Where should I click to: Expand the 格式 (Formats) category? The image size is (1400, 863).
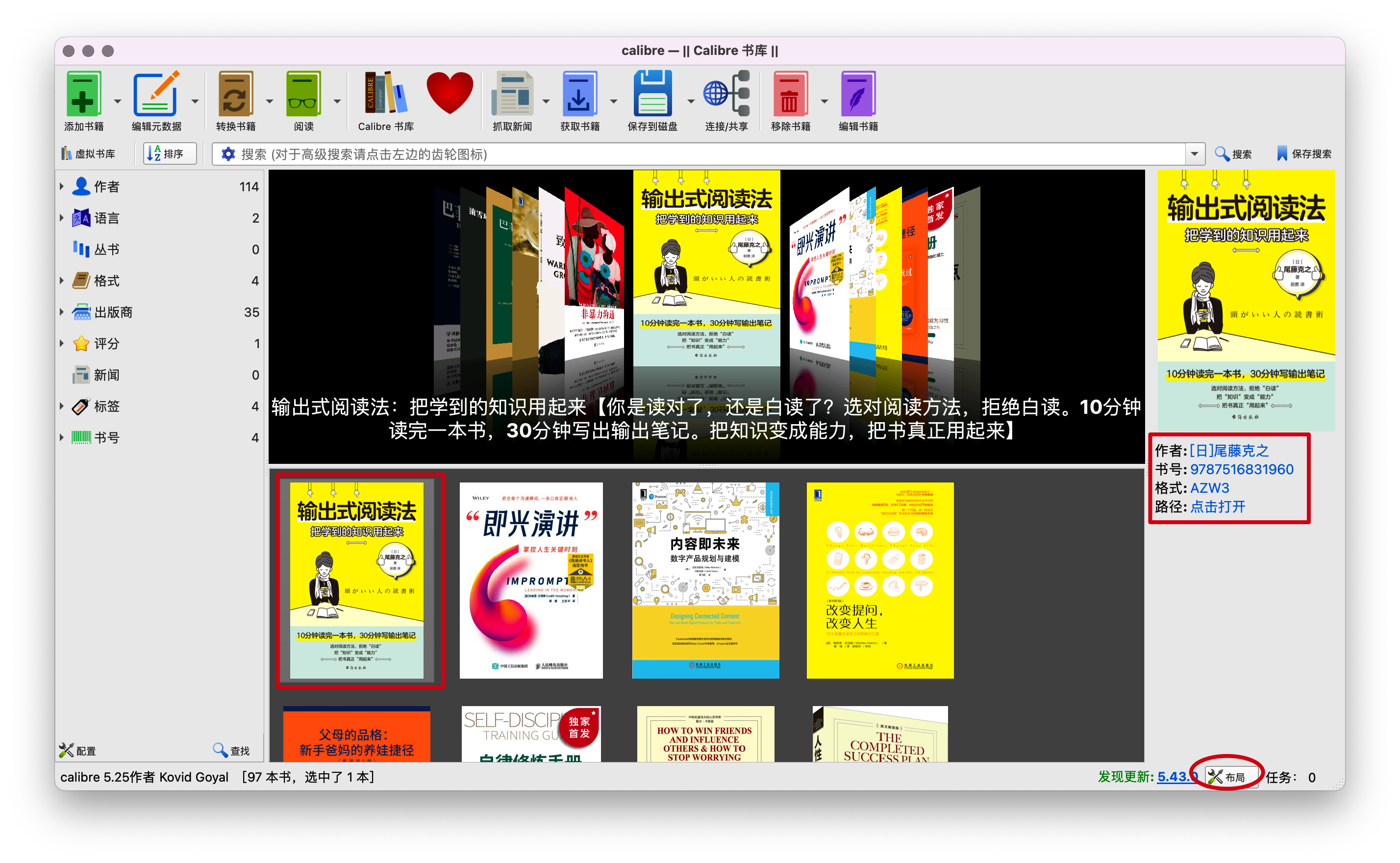[x=62, y=280]
